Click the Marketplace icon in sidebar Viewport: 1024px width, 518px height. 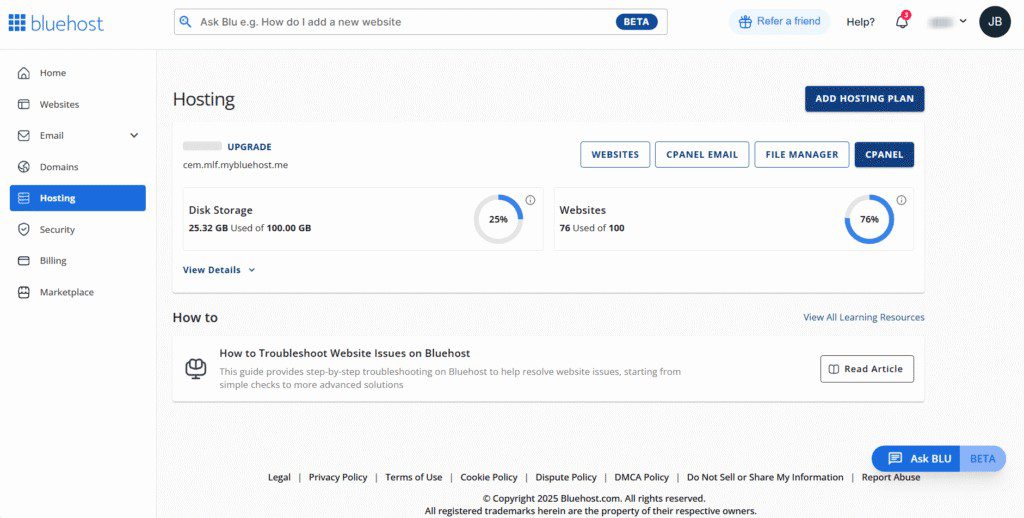point(24,293)
